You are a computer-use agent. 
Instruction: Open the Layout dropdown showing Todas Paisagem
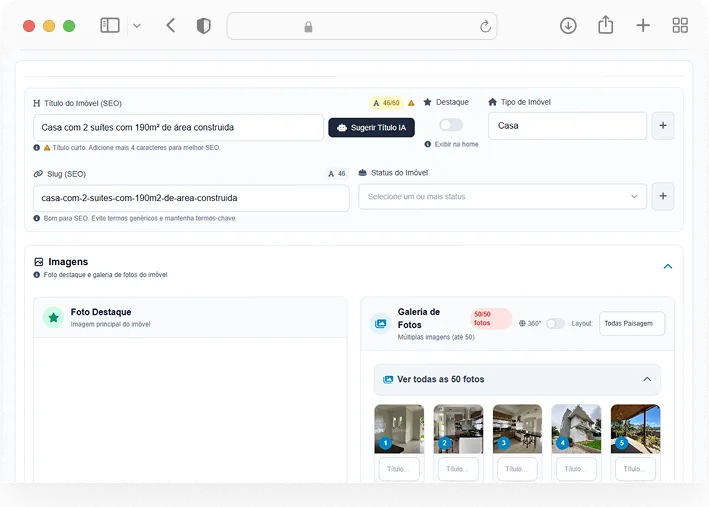coord(632,323)
